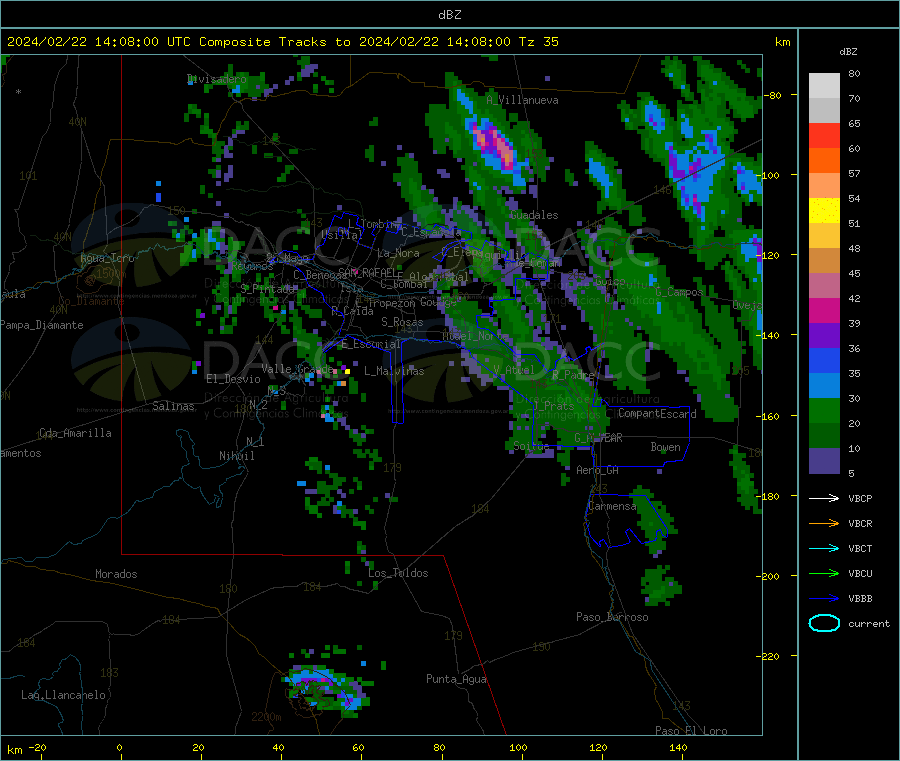Click the 'km' label at bottom left
The height and width of the screenshot is (761, 900).
[14, 750]
